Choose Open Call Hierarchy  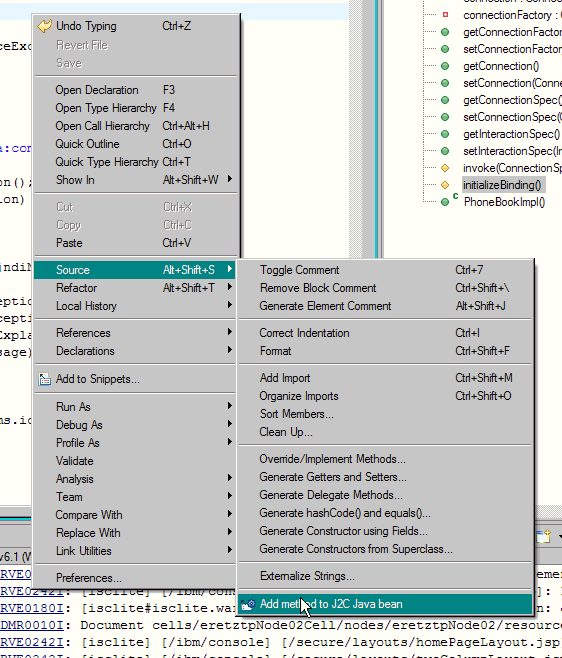pos(135,126)
